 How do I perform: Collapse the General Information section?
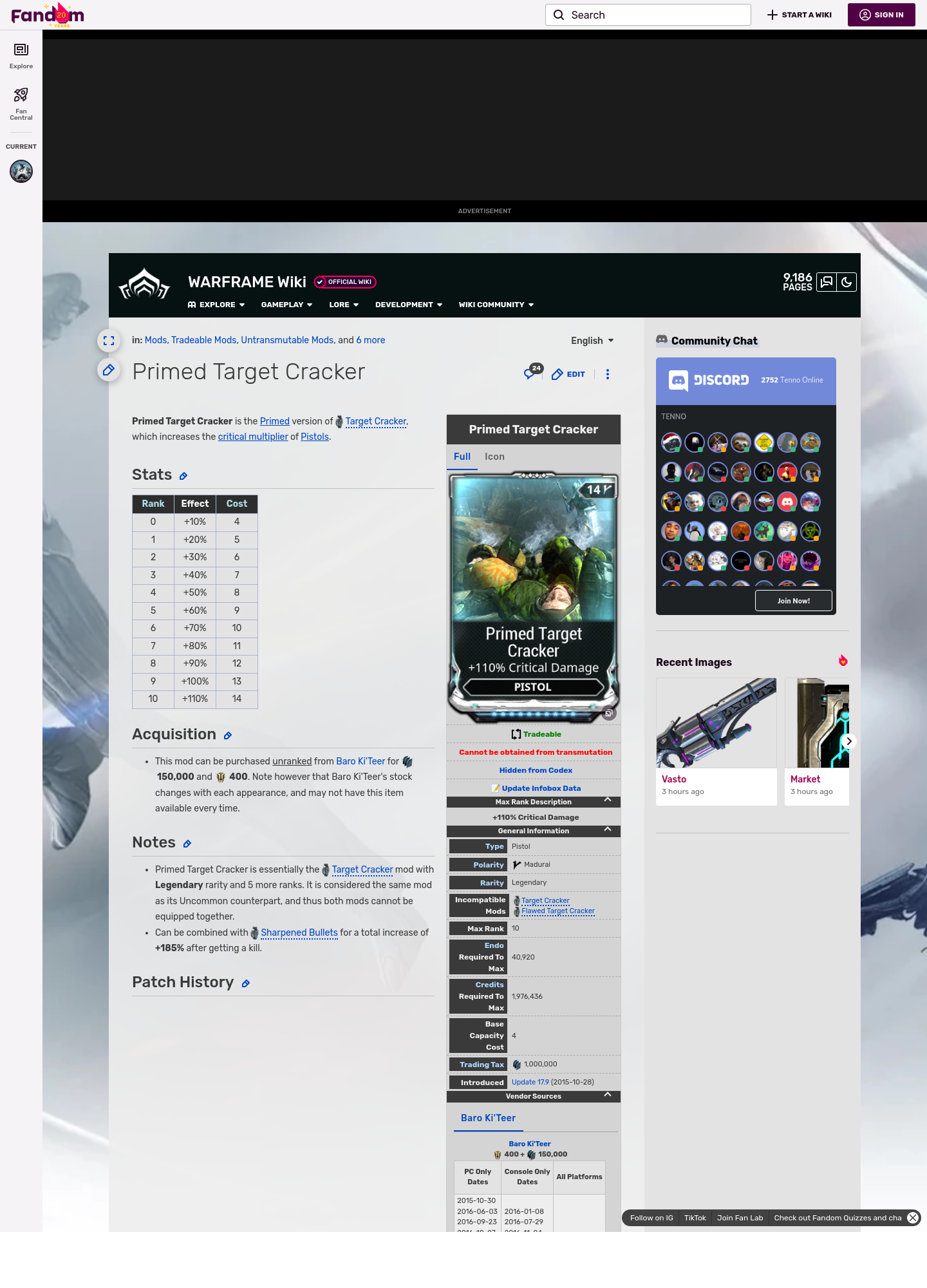click(x=607, y=829)
